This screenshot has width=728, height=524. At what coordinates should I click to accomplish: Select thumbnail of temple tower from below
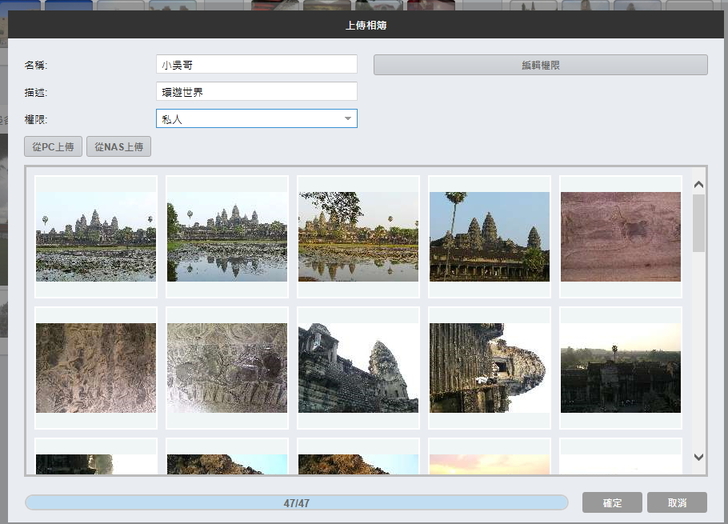click(358, 367)
